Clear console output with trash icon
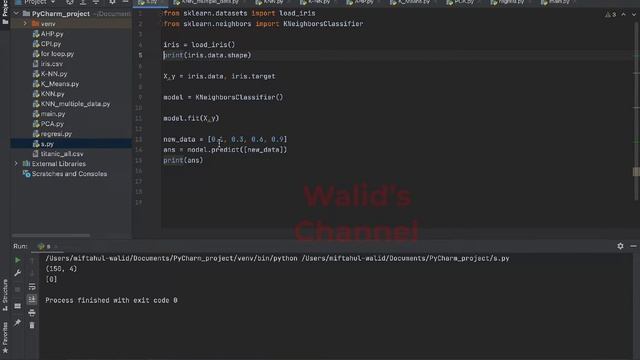Image resolution: width=640 pixels, height=360 pixels. click(x=32, y=325)
